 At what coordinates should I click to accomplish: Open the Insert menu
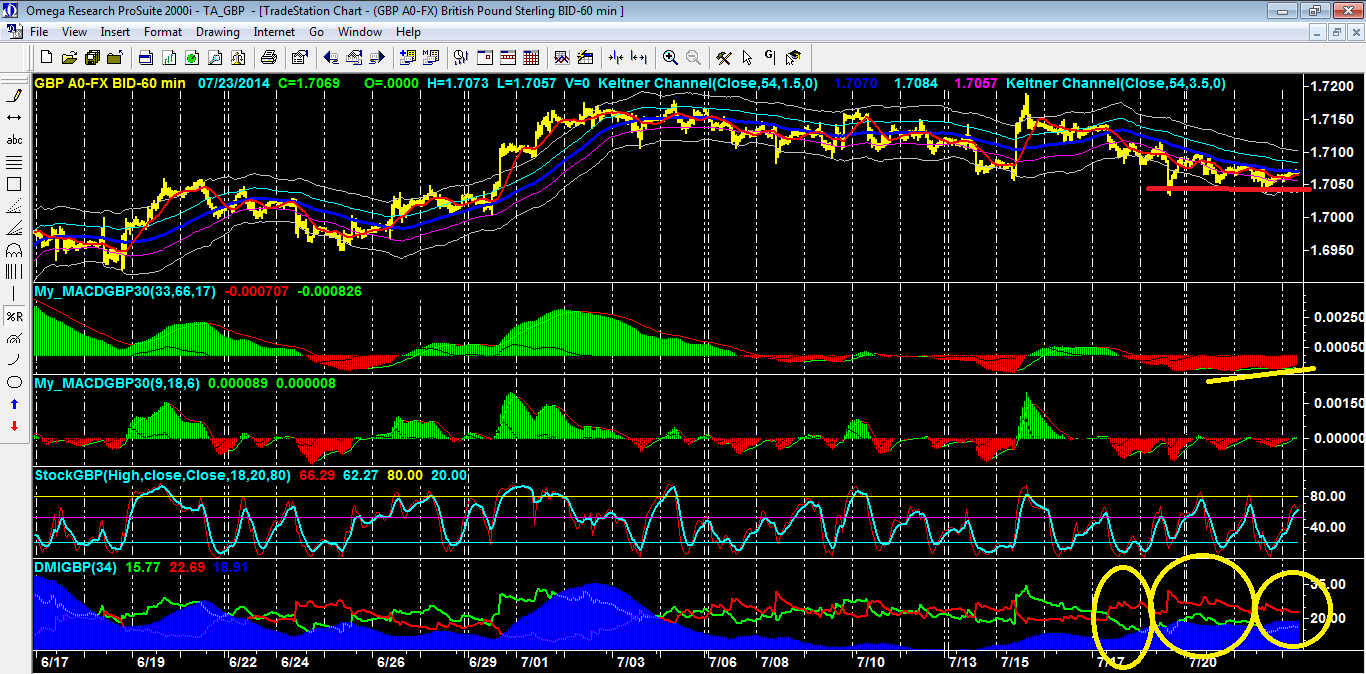[x=115, y=32]
